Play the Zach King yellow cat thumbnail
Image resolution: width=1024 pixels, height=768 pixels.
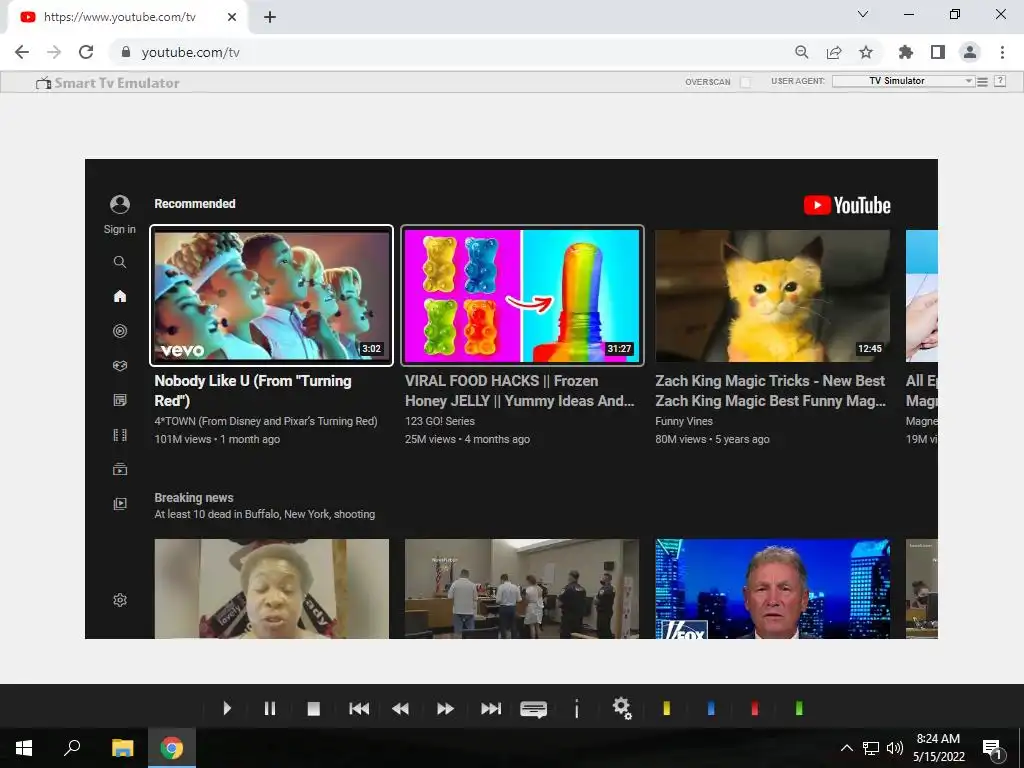[x=773, y=296]
